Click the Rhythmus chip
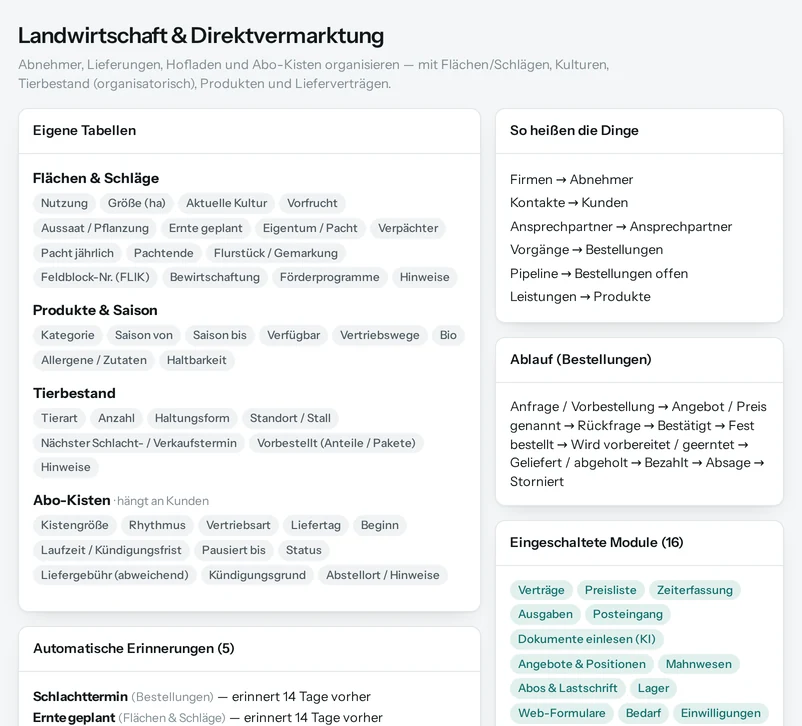Viewport: 802px width, 726px height. tap(157, 525)
